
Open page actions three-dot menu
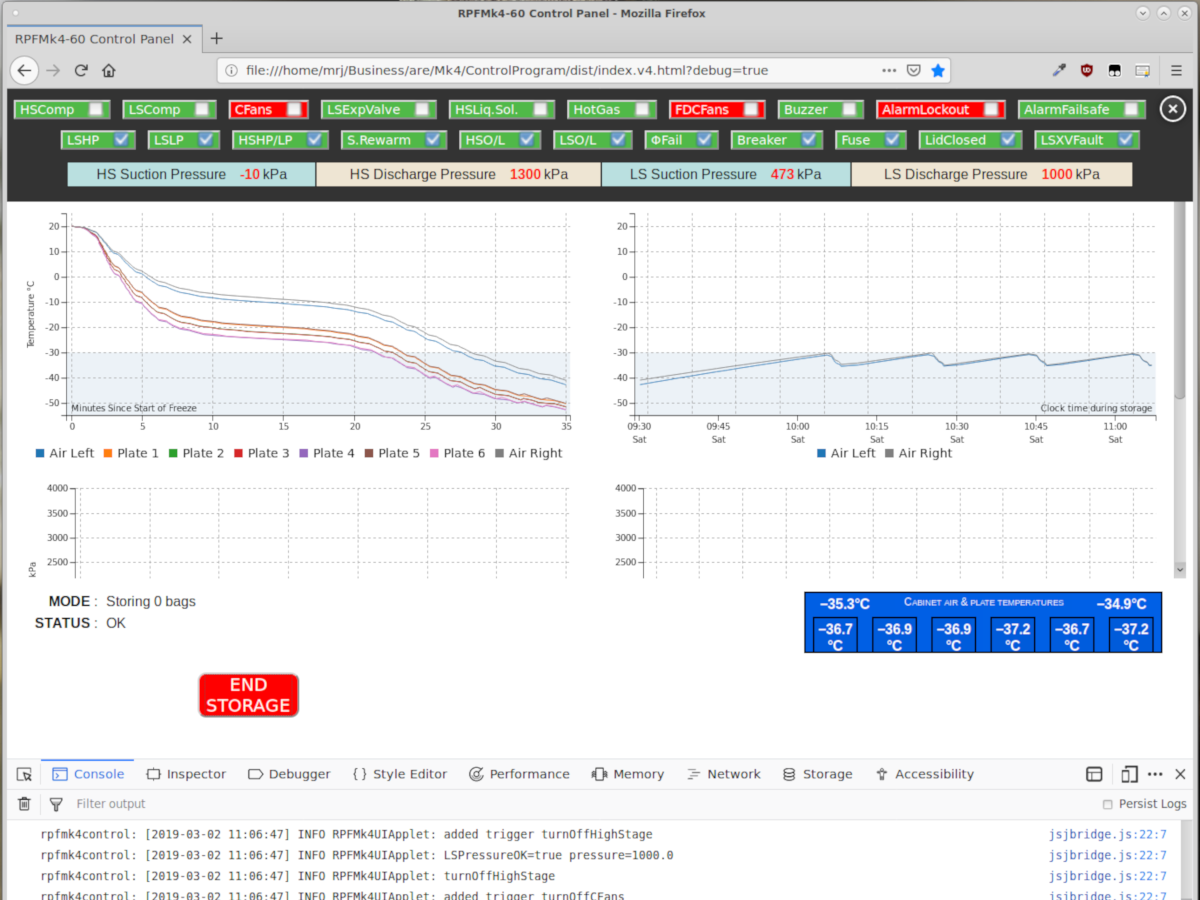889,71
